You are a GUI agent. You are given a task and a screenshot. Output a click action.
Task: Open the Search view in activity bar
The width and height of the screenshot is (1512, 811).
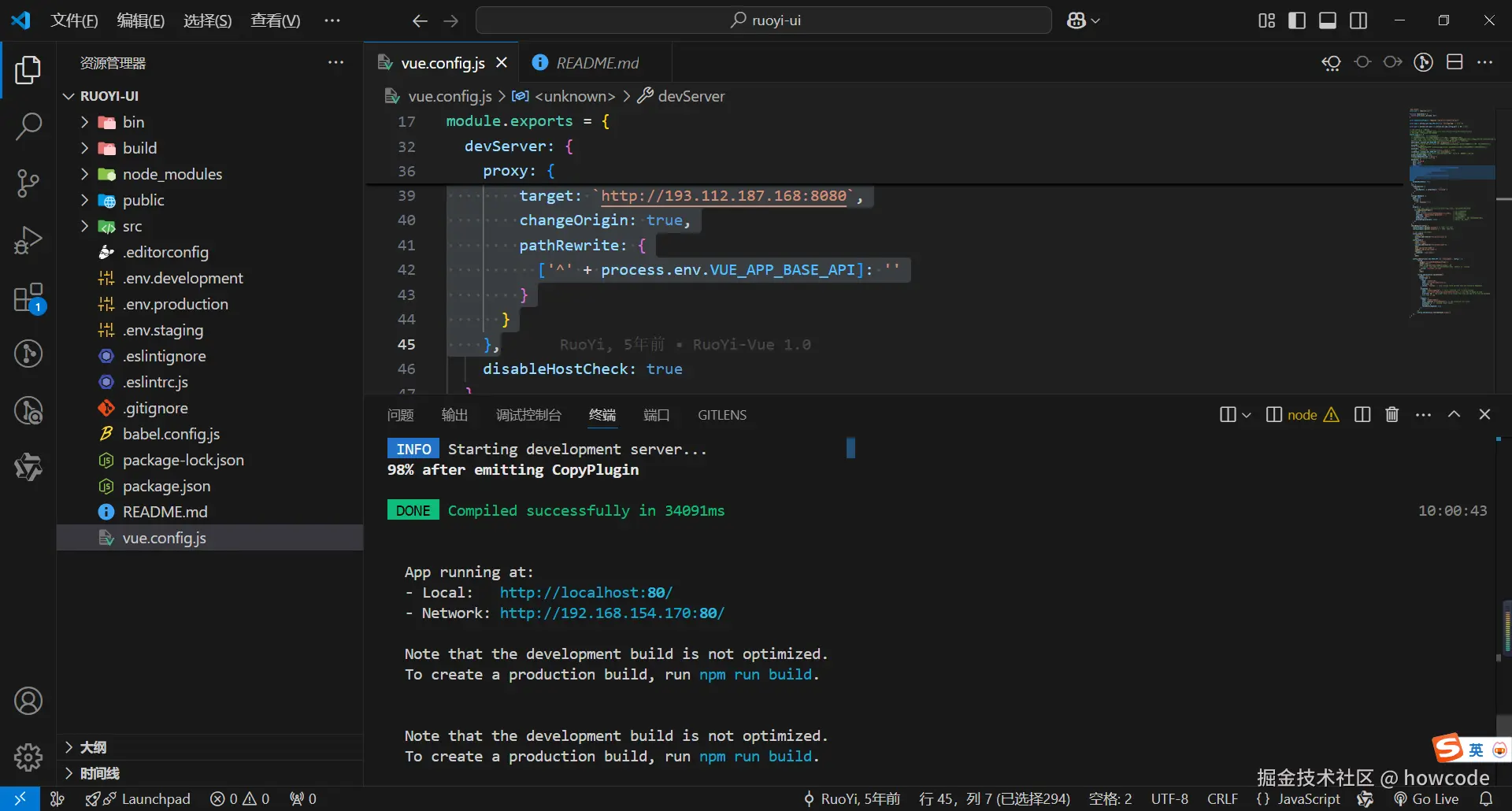pyautogui.click(x=28, y=126)
